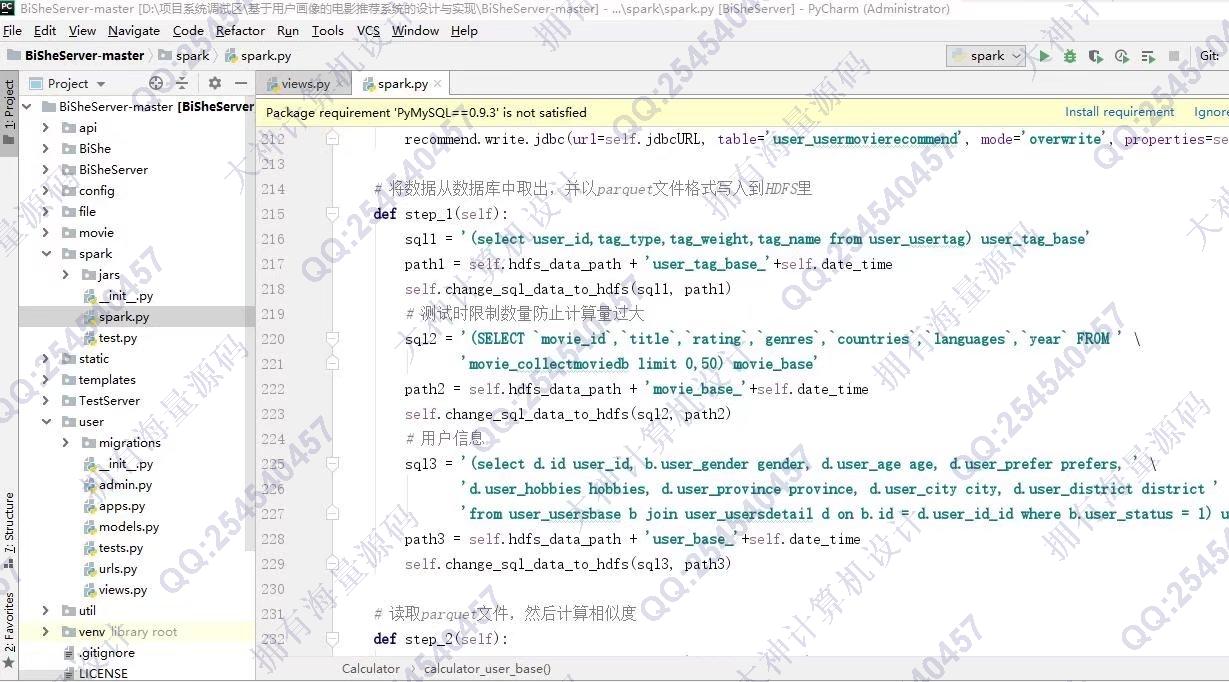
Task: Open the Tools menu
Action: 327,31
